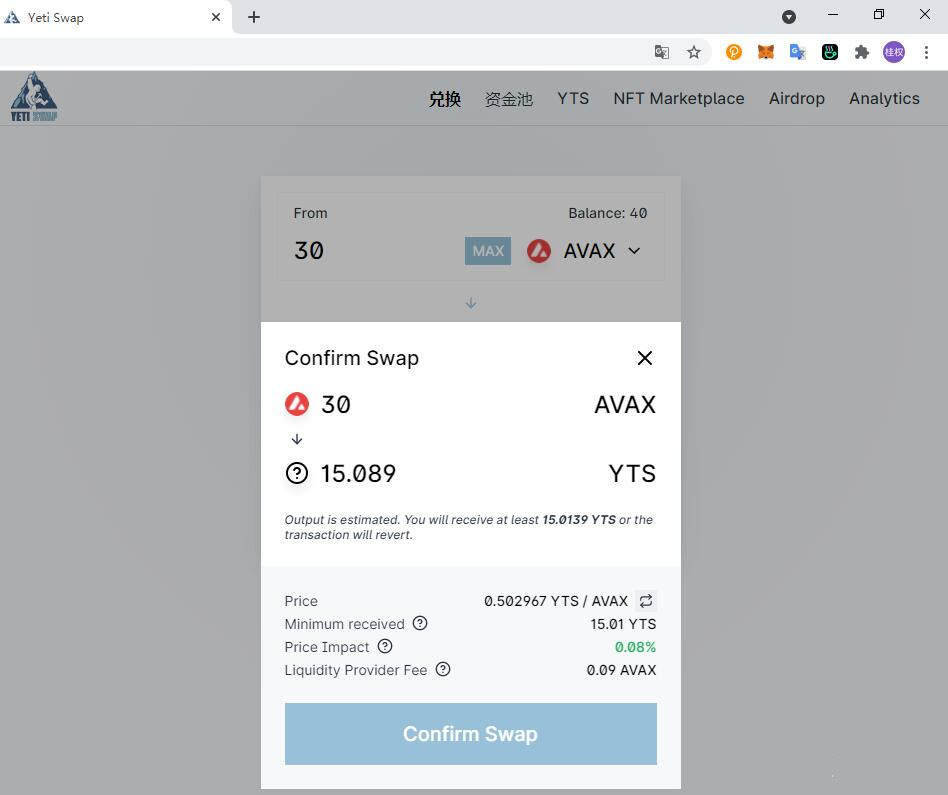Open the Airdrop page
948x795 pixels.
[x=797, y=99]
